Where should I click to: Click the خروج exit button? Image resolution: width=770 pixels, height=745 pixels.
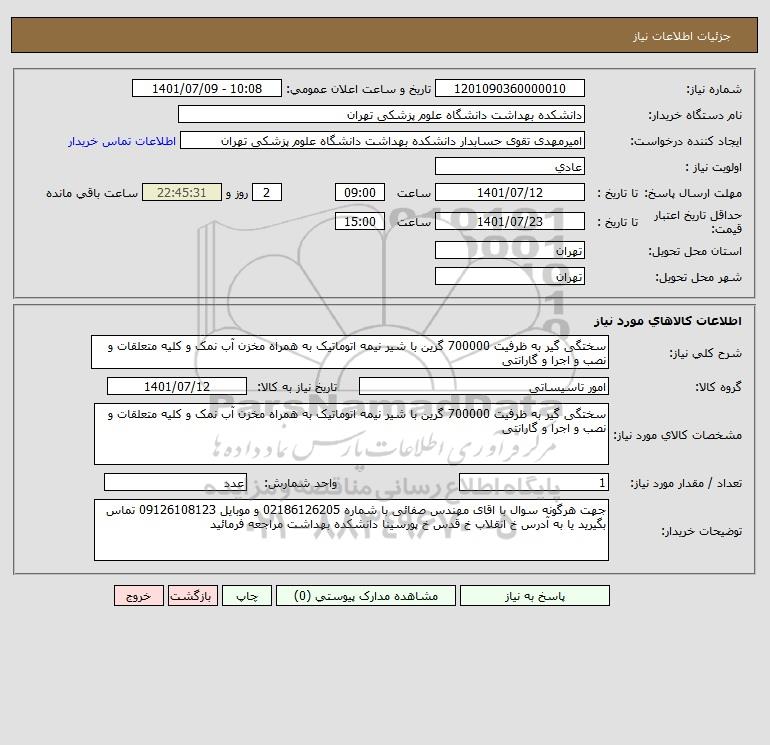pos(138,596)
